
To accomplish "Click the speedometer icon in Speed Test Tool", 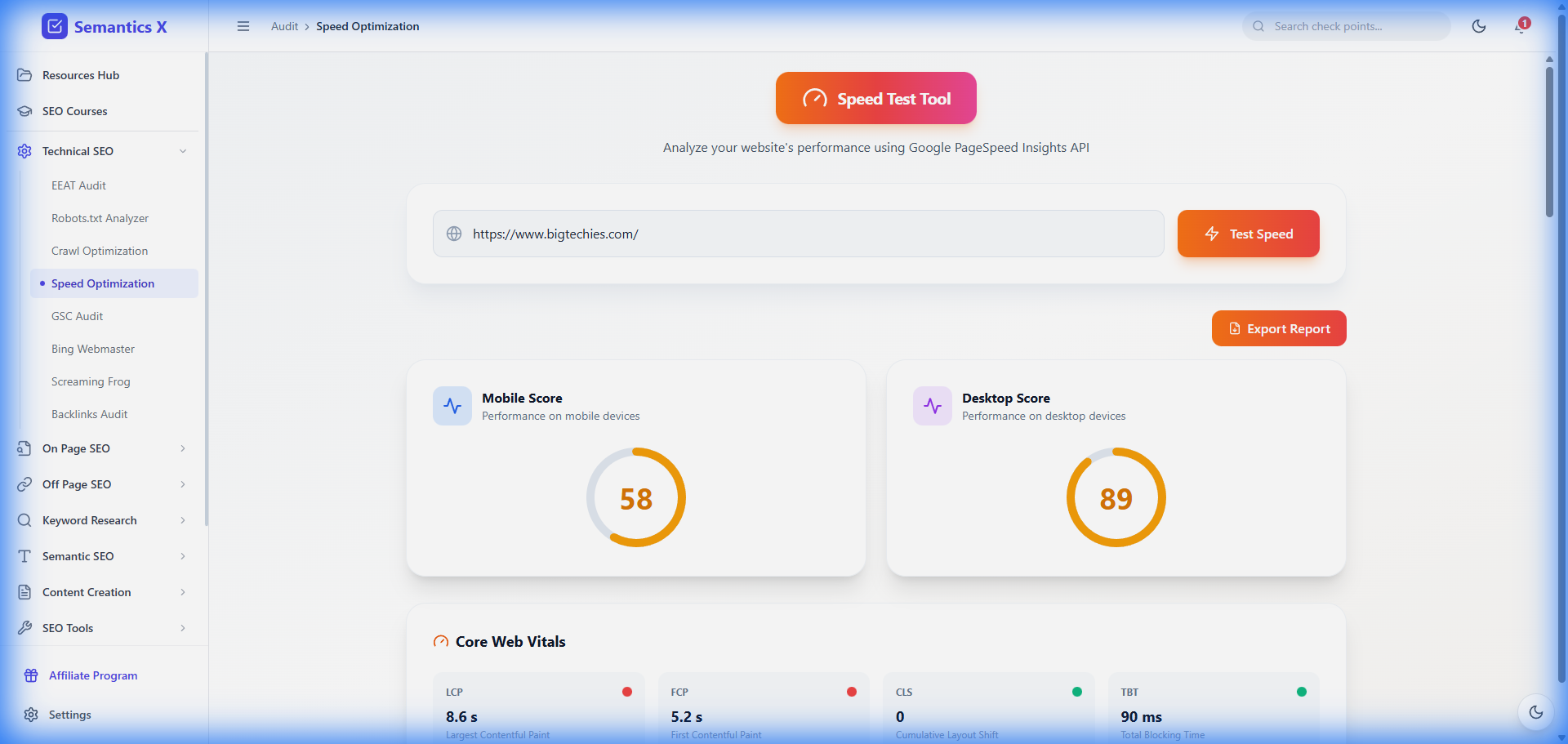I will point(815,99).
